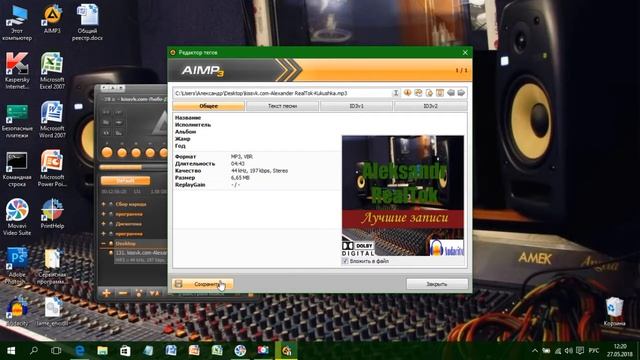Open Windows Start menu
Image resolution: width=640 pixels, height=360 pixels.
point(11,350)
